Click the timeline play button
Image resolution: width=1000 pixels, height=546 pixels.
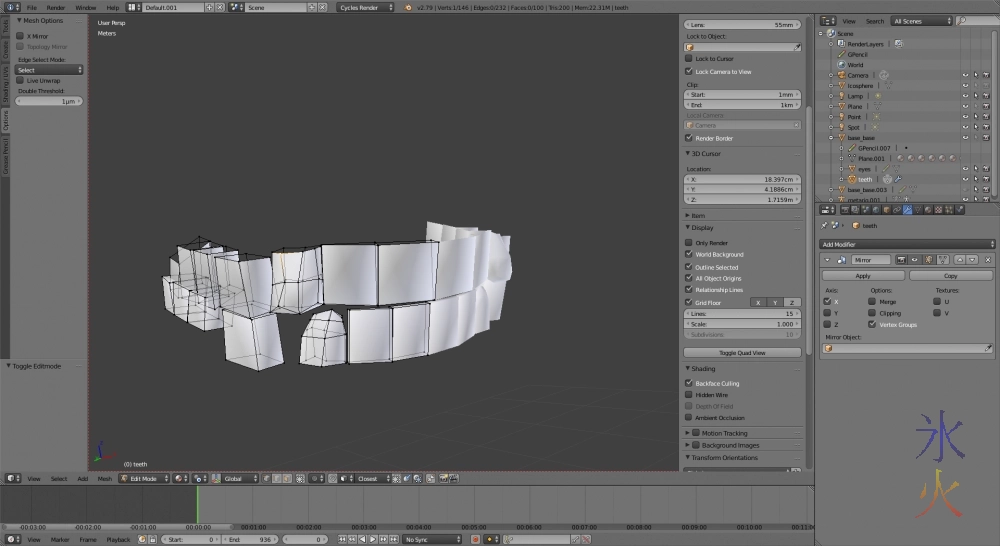374,540
